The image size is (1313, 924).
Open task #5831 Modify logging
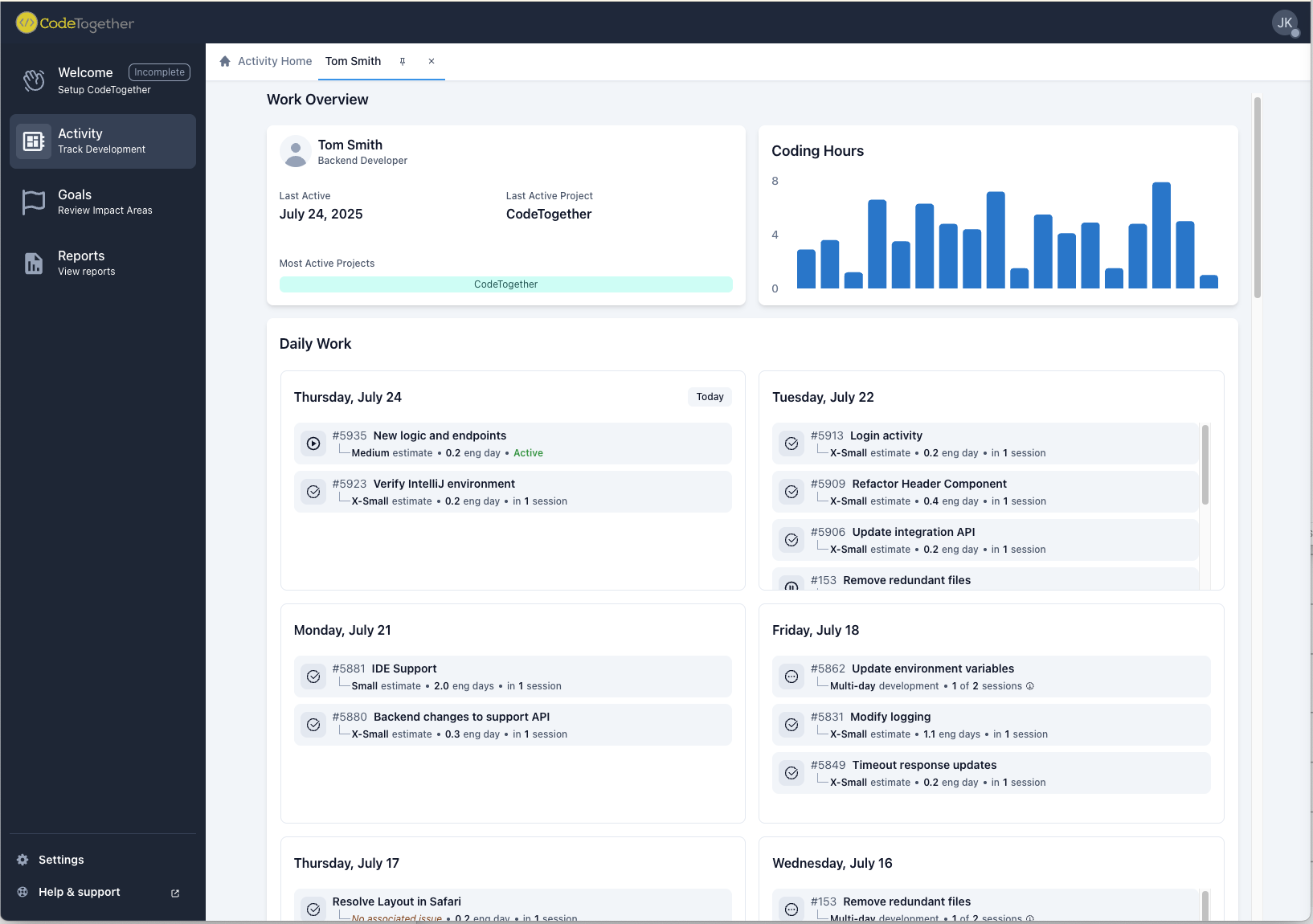991,725
